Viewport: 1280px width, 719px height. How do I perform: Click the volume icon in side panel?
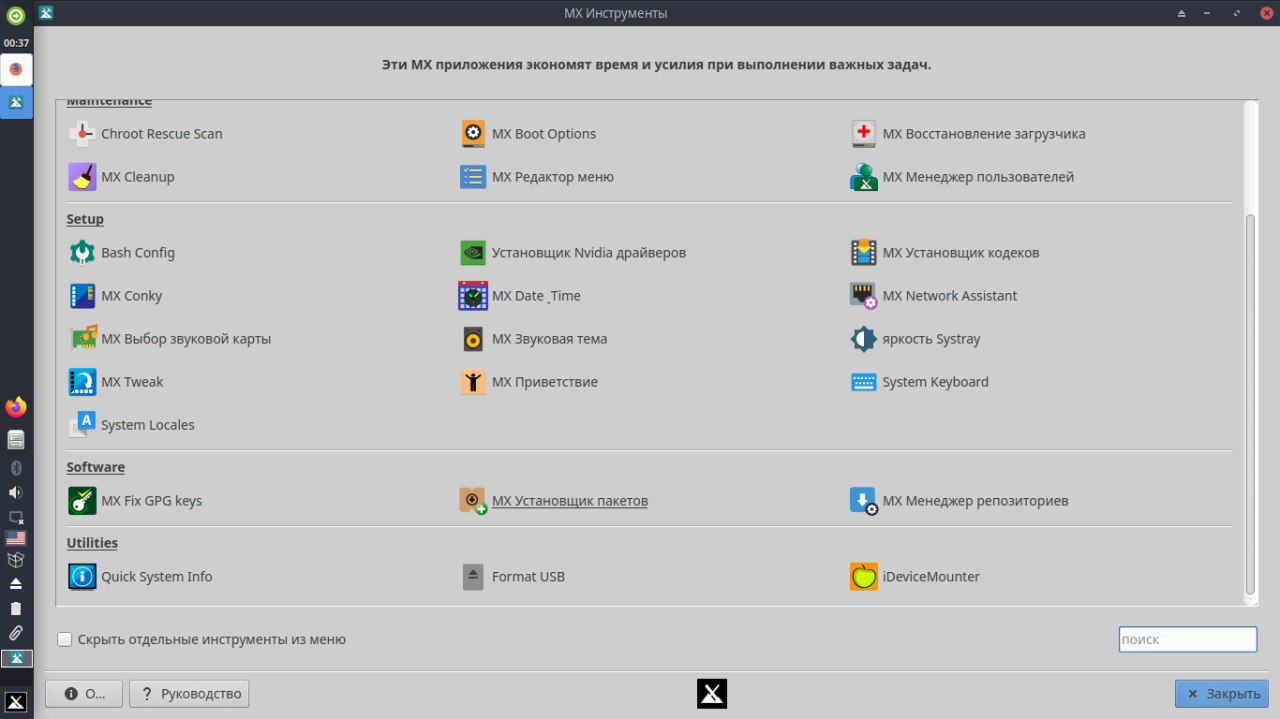point(16,492)
